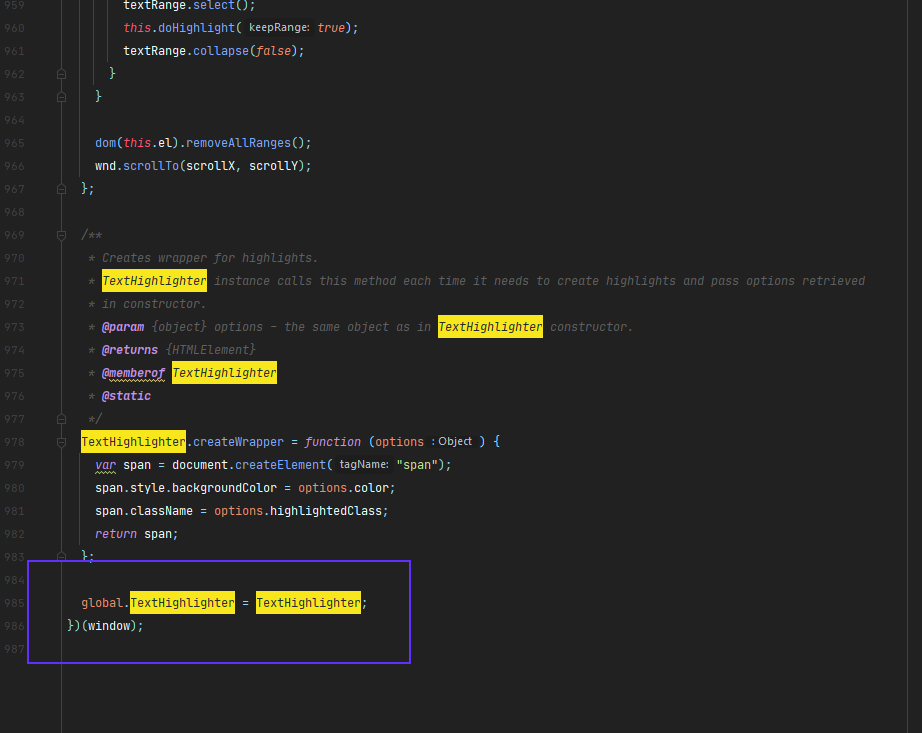Viewport: 922px width, 733px height.
Task: Collapse the createWrapper function at line 978
Action: click(61, 442)
